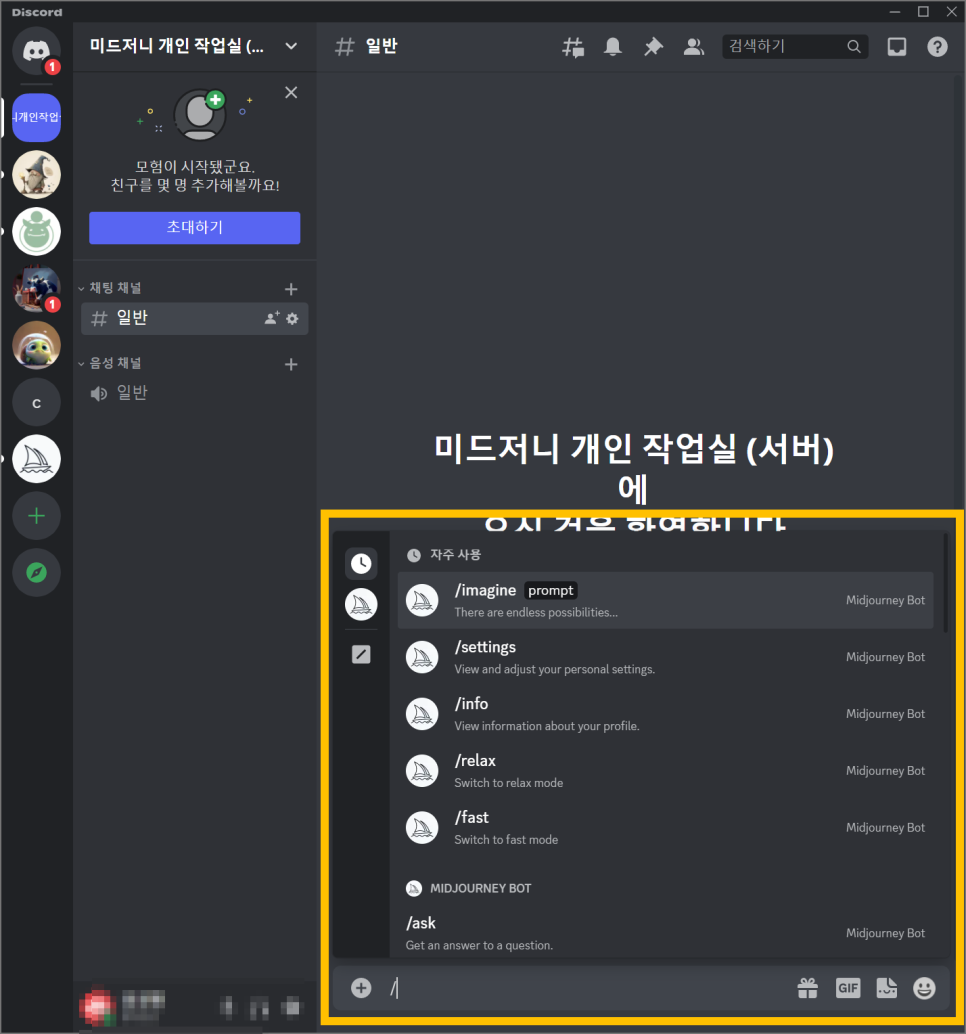Choose the /info command
This screenshot has height=1034, width=966.
[665, 714]
